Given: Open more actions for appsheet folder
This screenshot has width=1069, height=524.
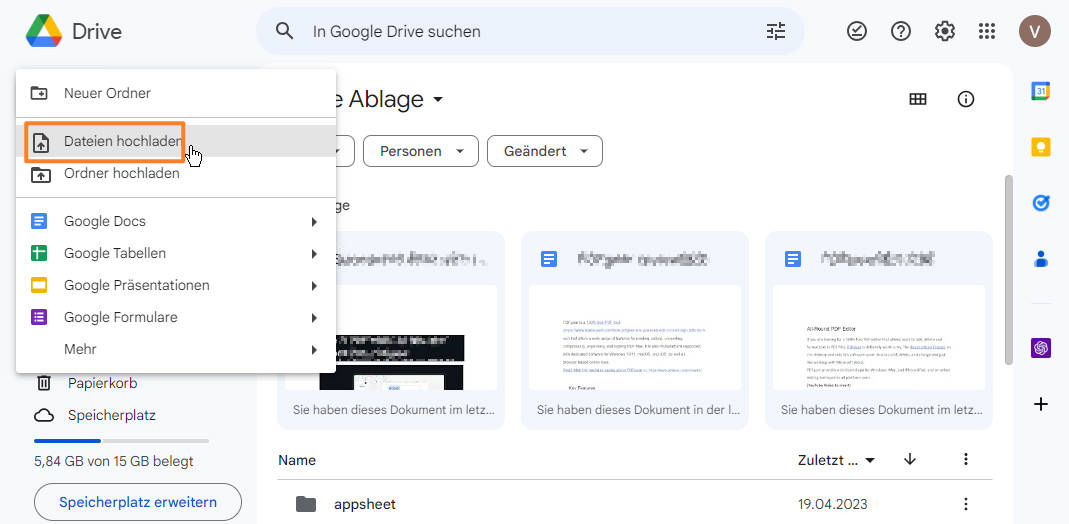Looking at the screenshot, I should [x=965, y=504].
